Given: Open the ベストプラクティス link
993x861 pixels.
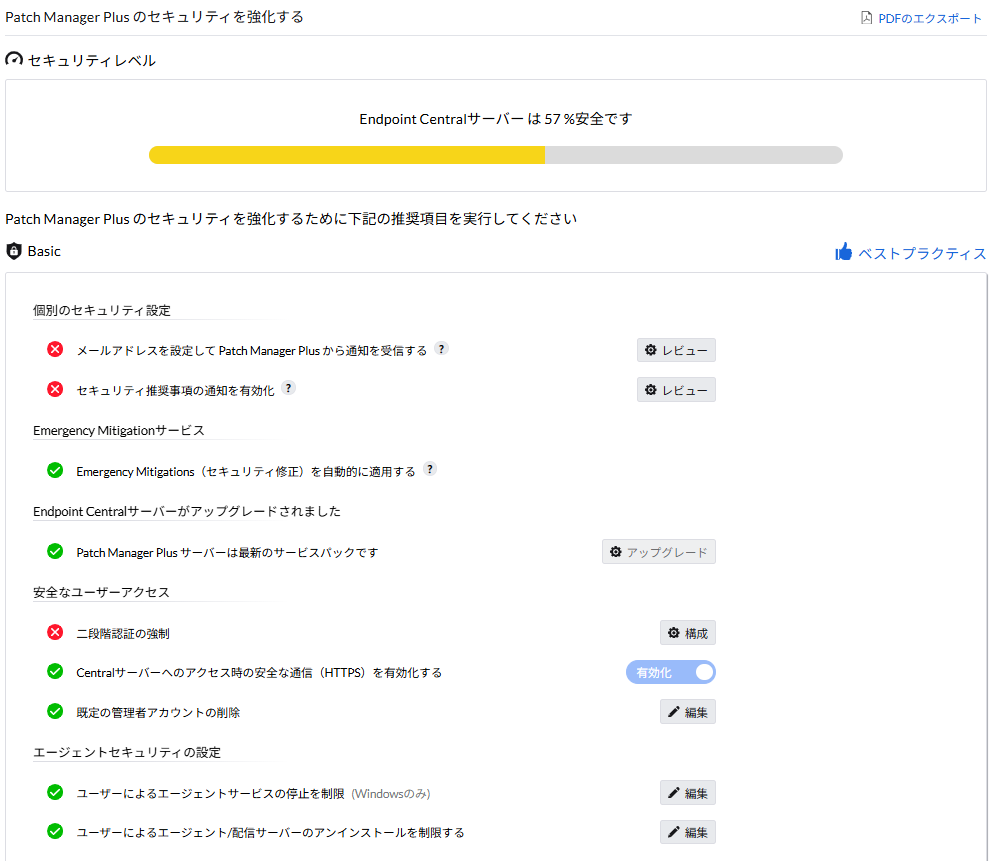Looking at the screenshot, I should (921, 253).
